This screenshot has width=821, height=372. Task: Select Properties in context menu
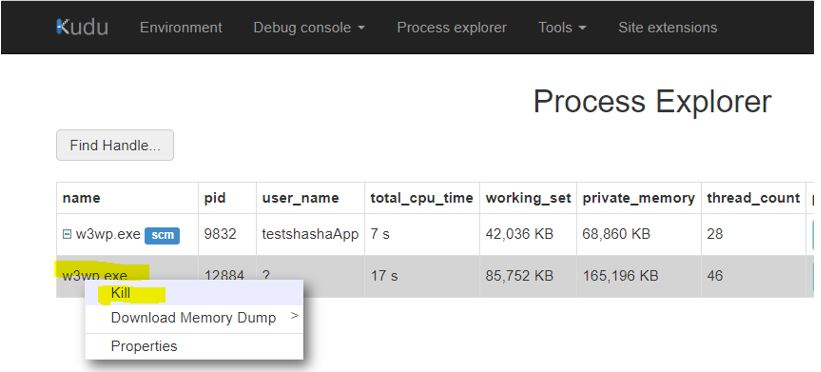194,346
